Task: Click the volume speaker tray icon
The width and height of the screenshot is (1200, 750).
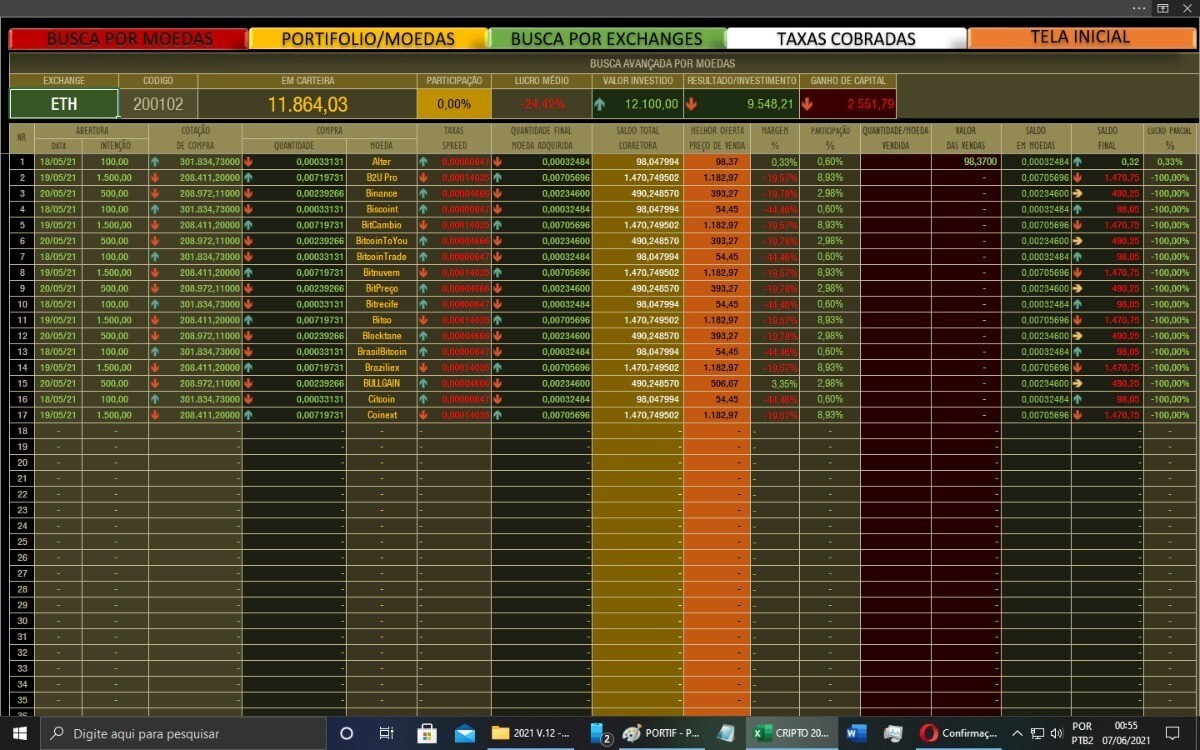Action: click(x=1056, y=733)
